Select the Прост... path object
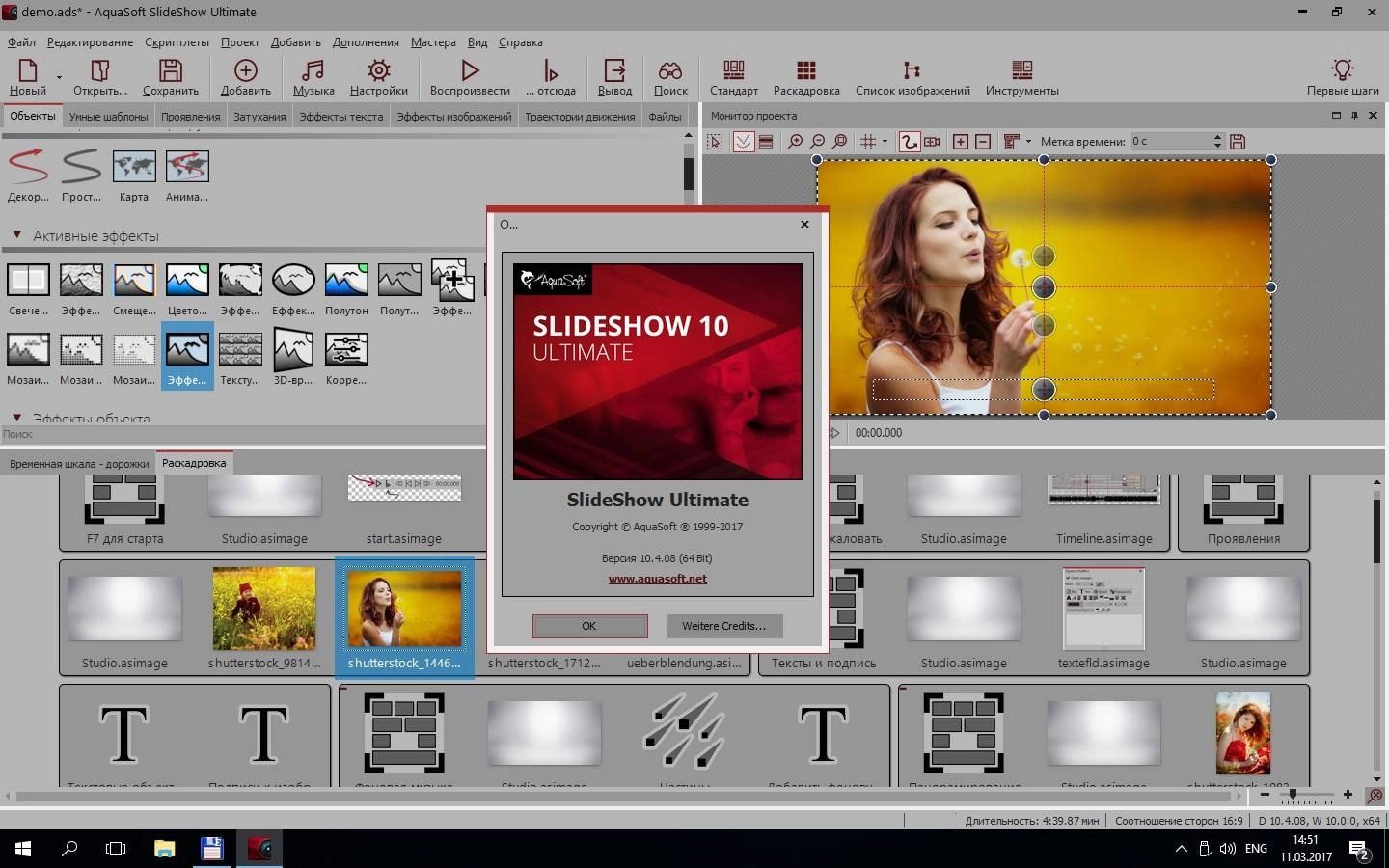The width and height of the screenshot is (1389, 868). (x=81, y=176)
